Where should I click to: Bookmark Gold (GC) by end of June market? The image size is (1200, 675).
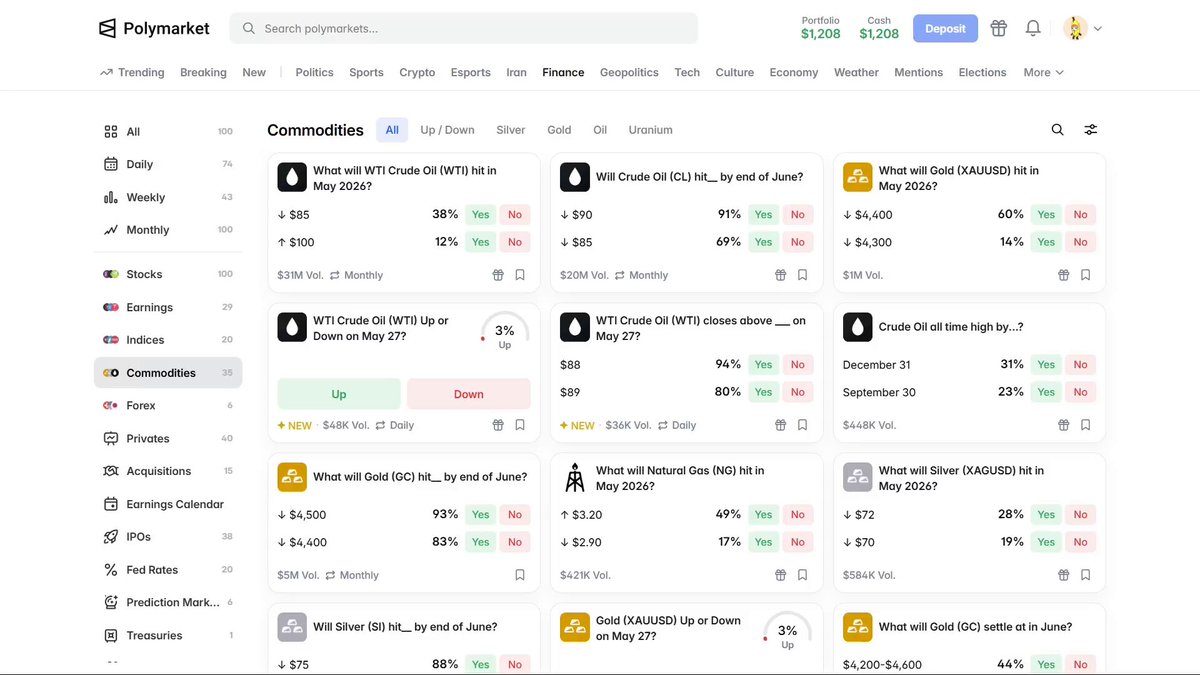click(x=520, y=575)
